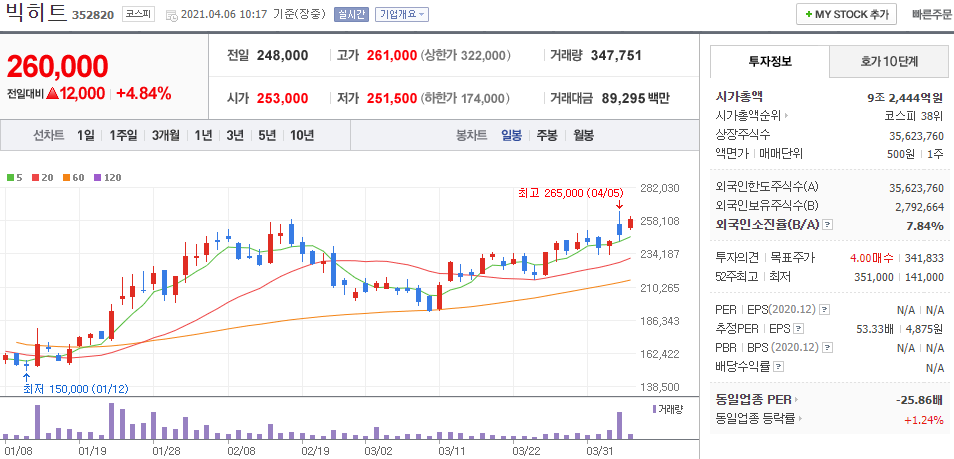
Task: Switch to the 투자정보 tab
Action: [770, 61]
